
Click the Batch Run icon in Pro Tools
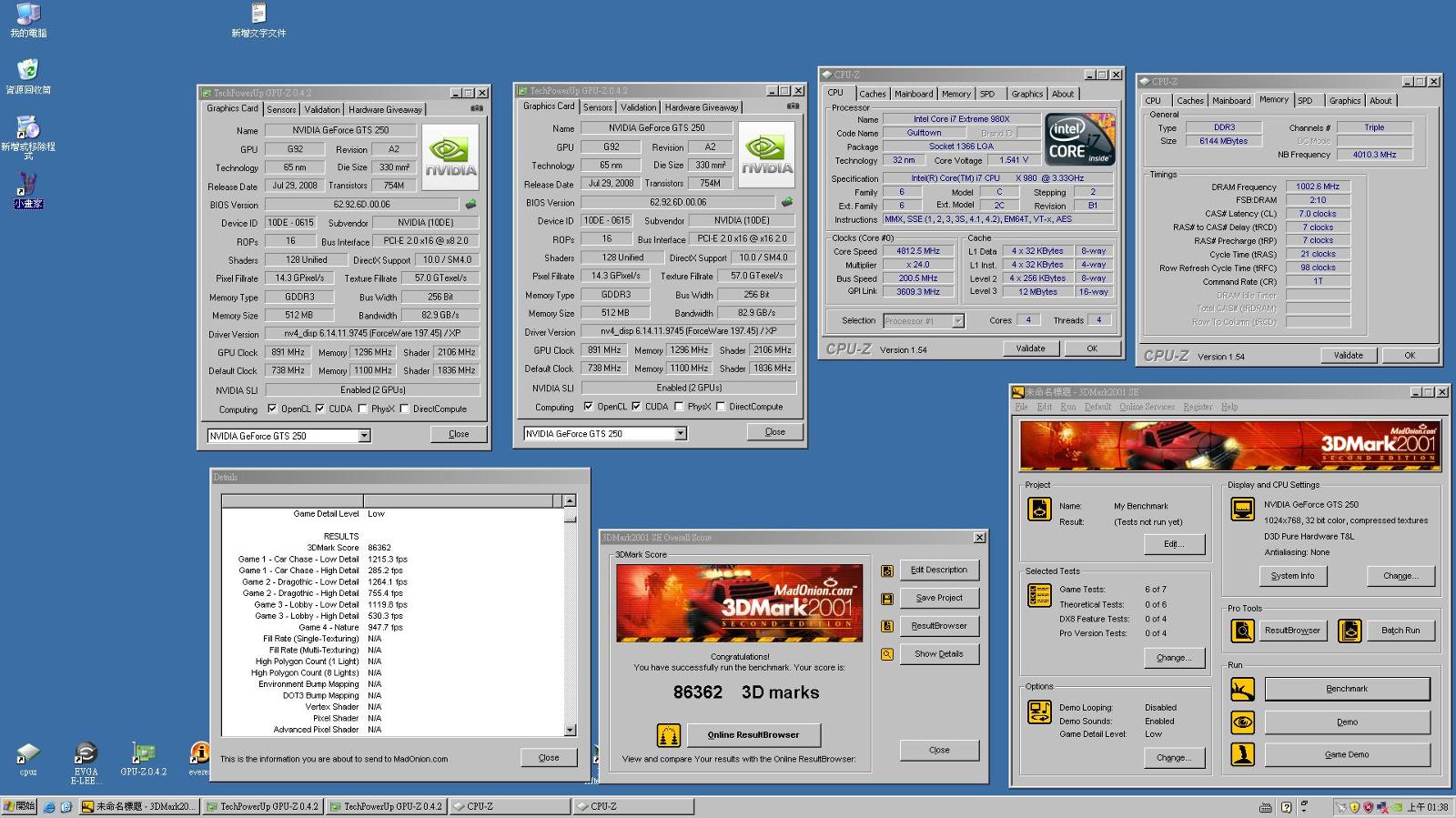[1350, 631]
